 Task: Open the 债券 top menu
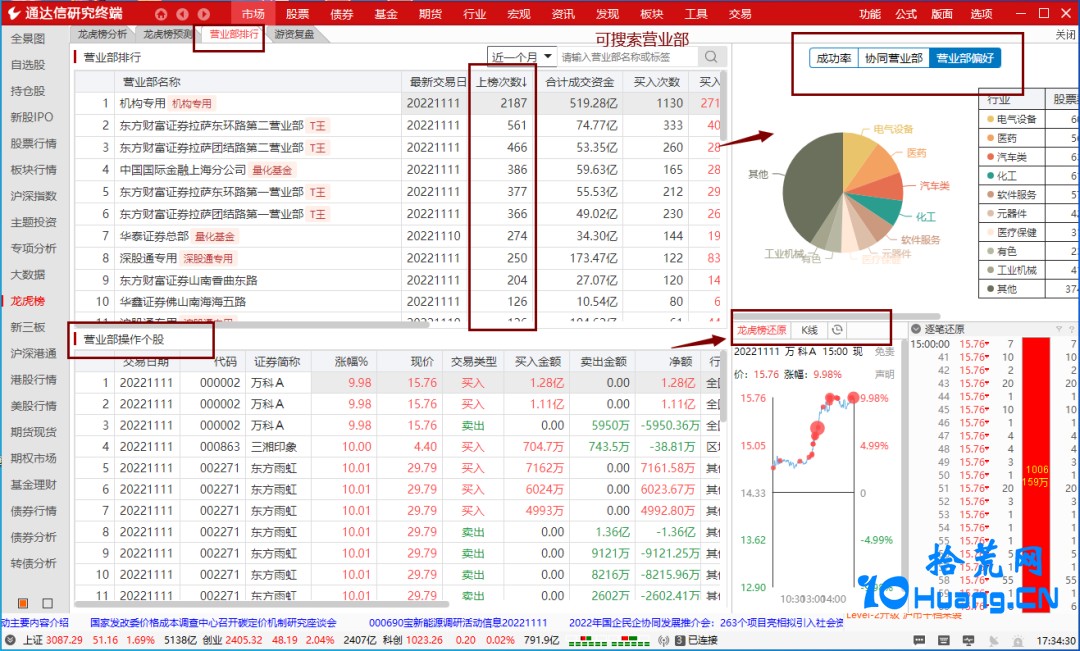tap(342, 14)
